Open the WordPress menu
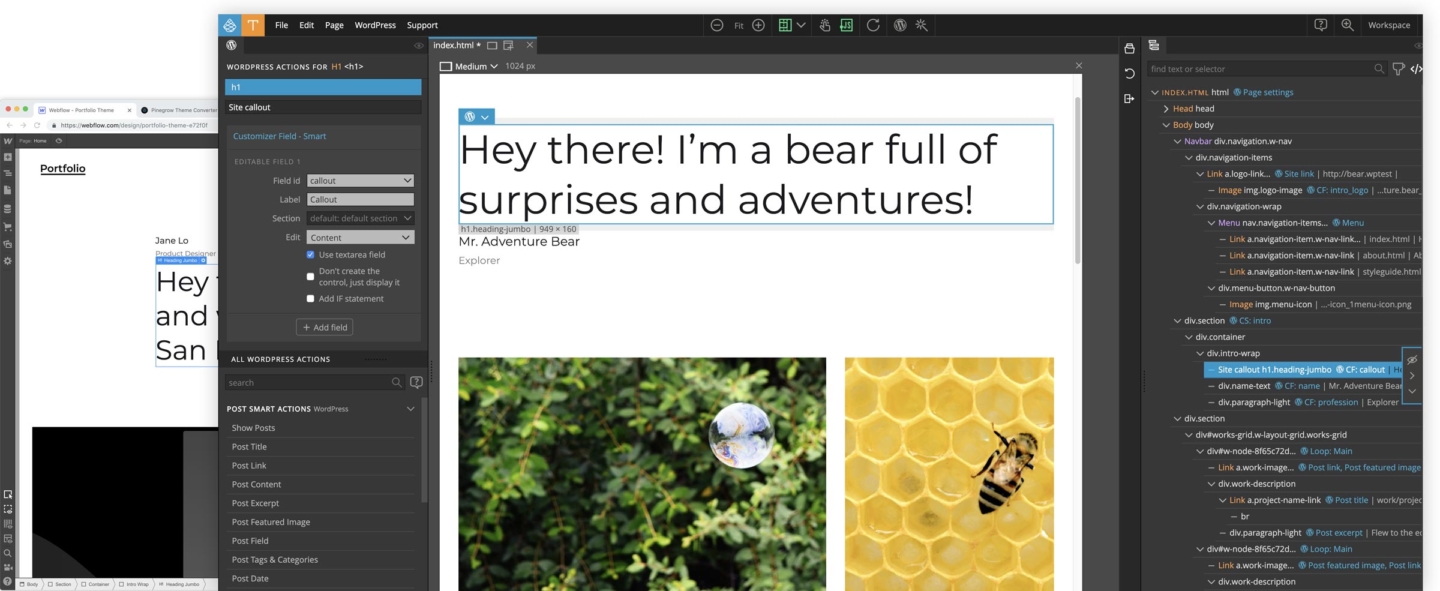Screen dimensions: 1440x591 tap(375, 25)
